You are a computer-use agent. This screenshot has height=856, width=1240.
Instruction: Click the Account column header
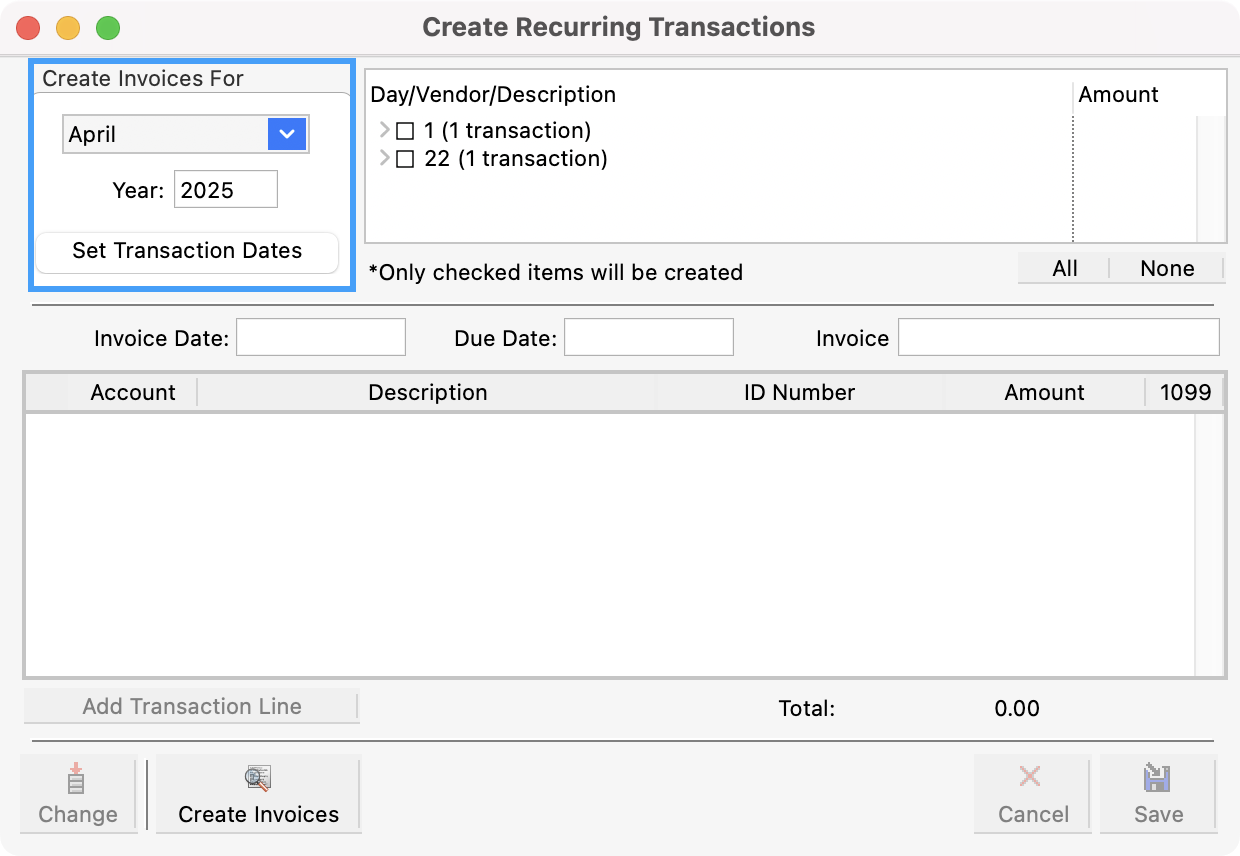[x=132, y=392]
